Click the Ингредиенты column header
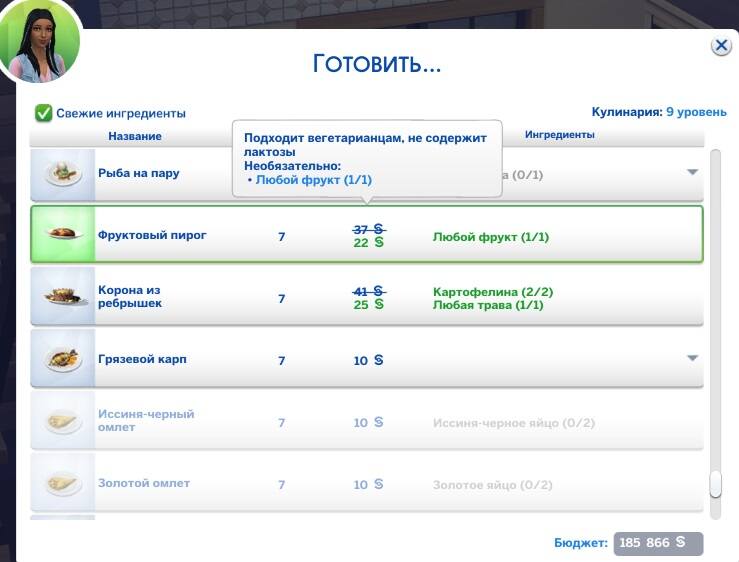Screen dimensions: 739x562 pos(559,135)
